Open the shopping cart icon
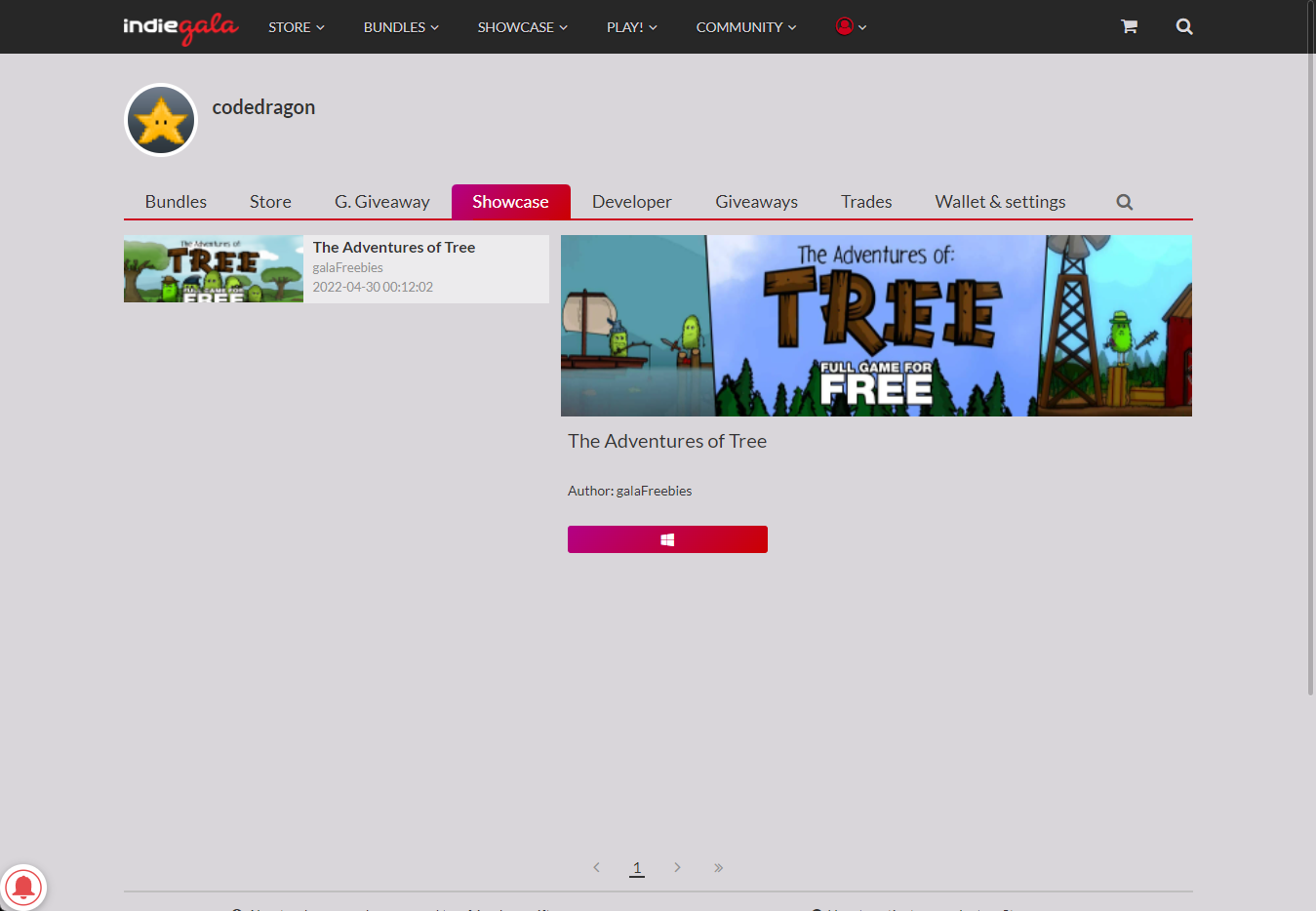Viewport: 1316px width, 911px height. [1129, 26]
